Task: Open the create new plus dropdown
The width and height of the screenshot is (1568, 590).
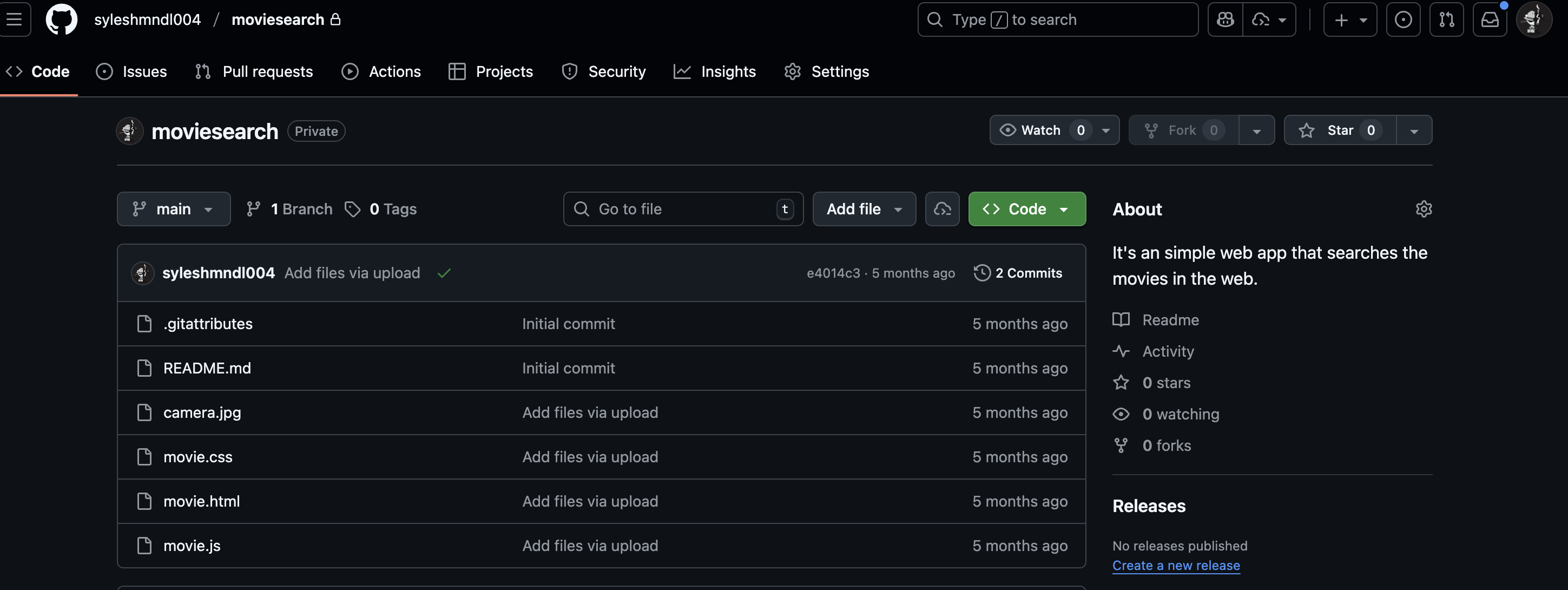Action: [x=1349, y=19]
